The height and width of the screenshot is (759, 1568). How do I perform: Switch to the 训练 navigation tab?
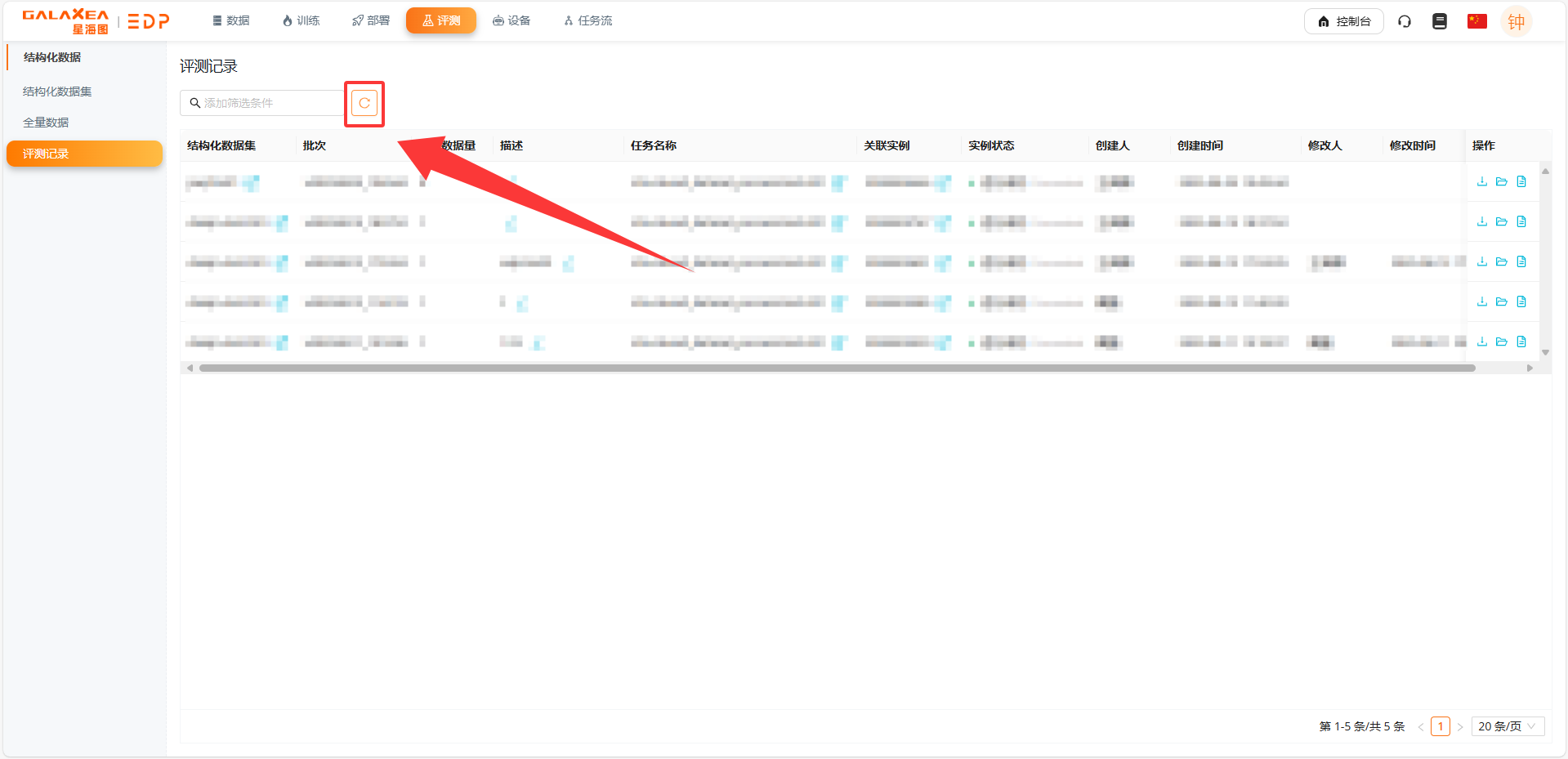pos(301,20)
